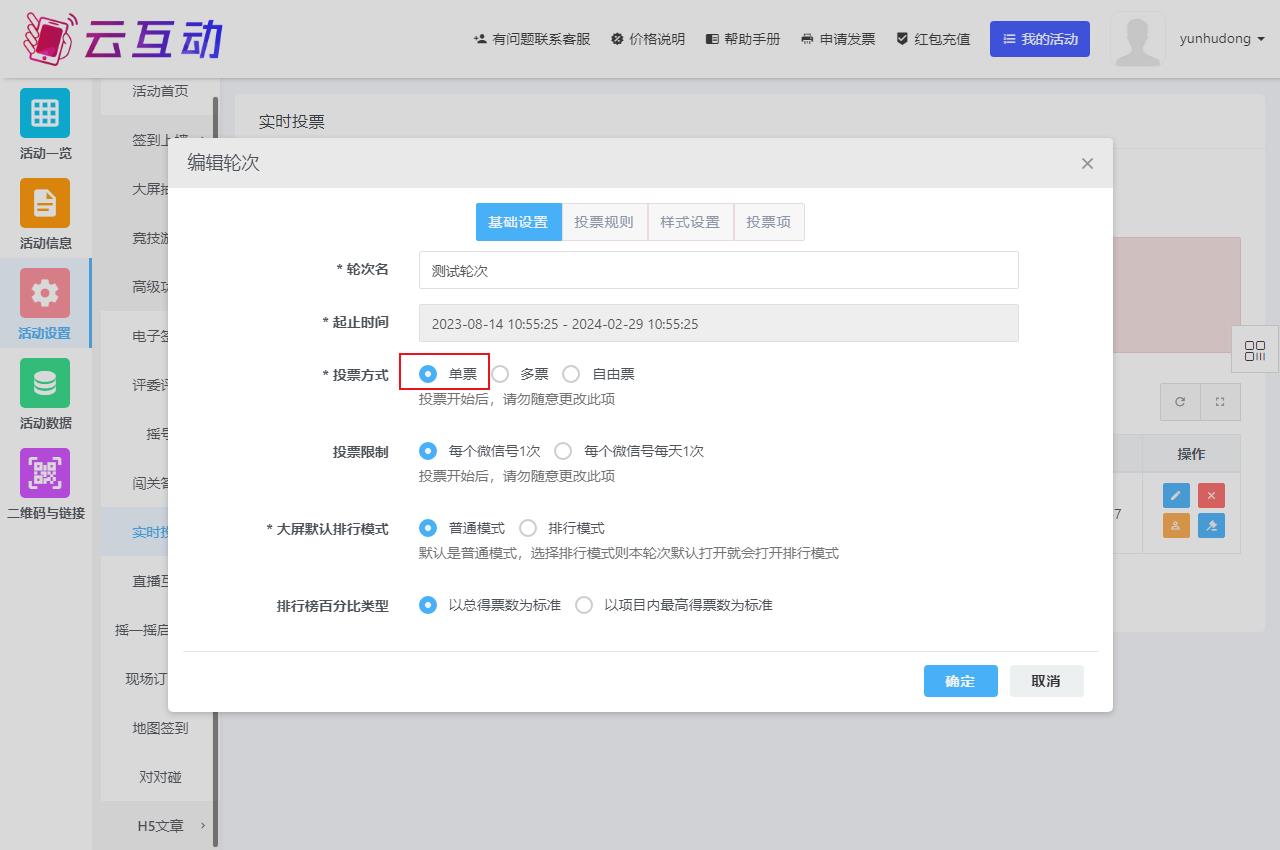The width and height of the screenshot is (1280, 850).
Task: Open the 活动数据 database icon
Action: (x=45, y=383)
